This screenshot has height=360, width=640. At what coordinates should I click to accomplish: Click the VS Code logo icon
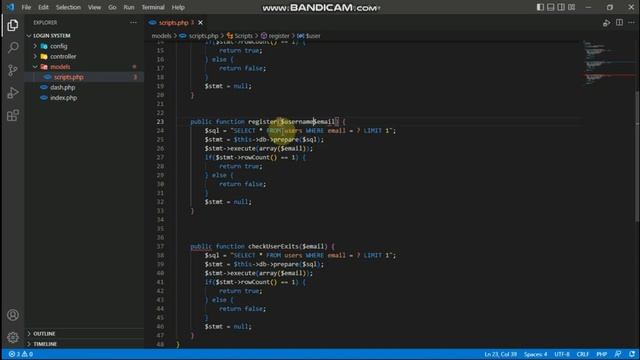[x=10, y=7]
